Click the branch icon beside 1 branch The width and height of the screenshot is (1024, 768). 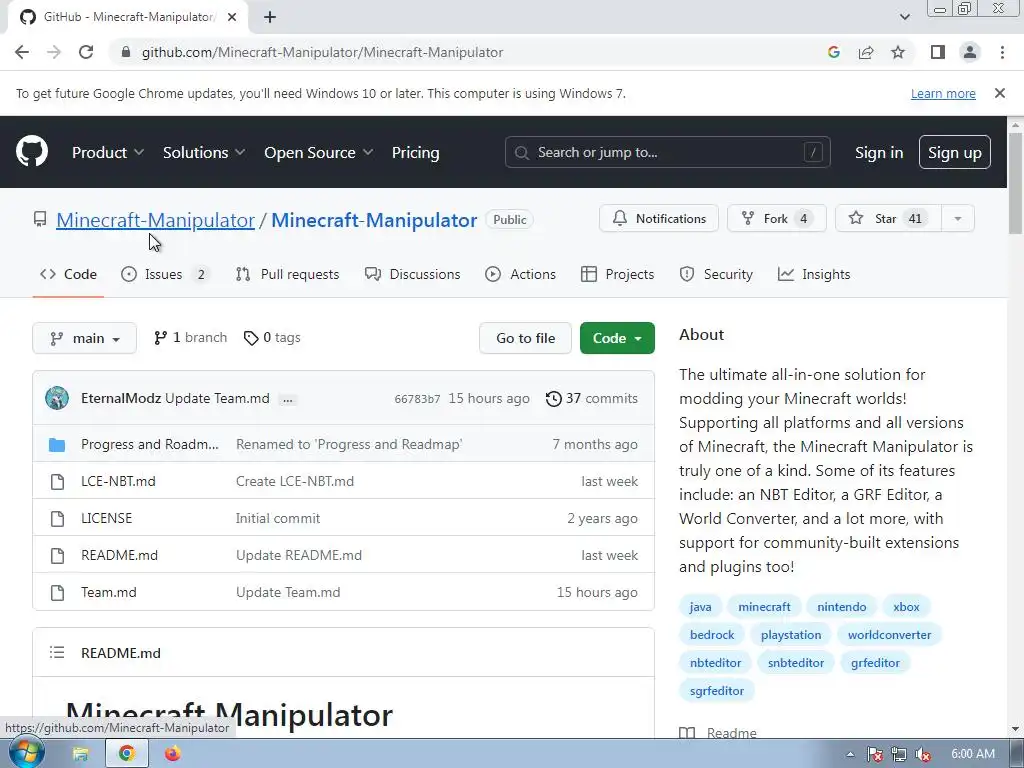pyautogui.click(x=160, y=338)
